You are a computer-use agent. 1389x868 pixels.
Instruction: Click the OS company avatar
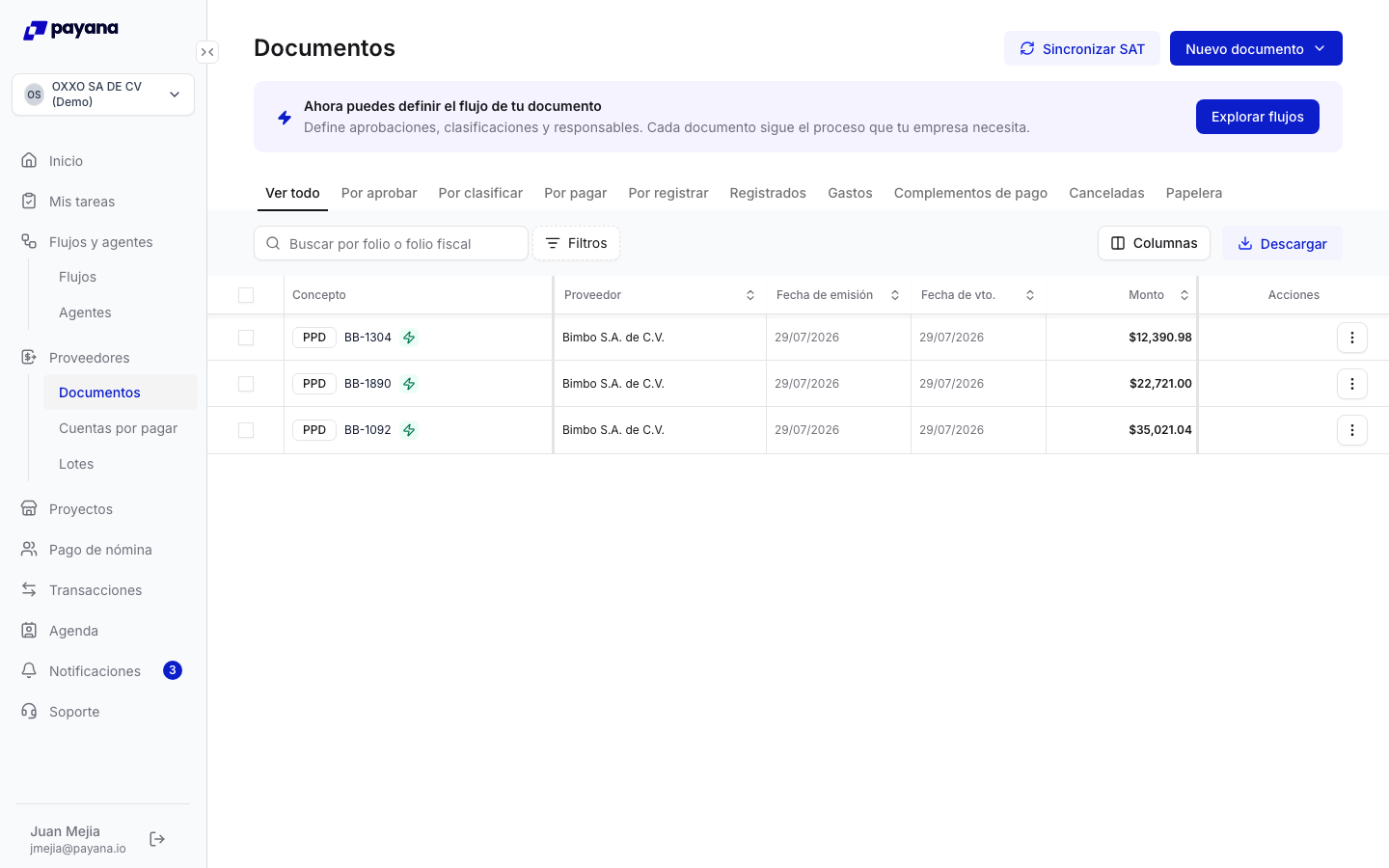35,95
